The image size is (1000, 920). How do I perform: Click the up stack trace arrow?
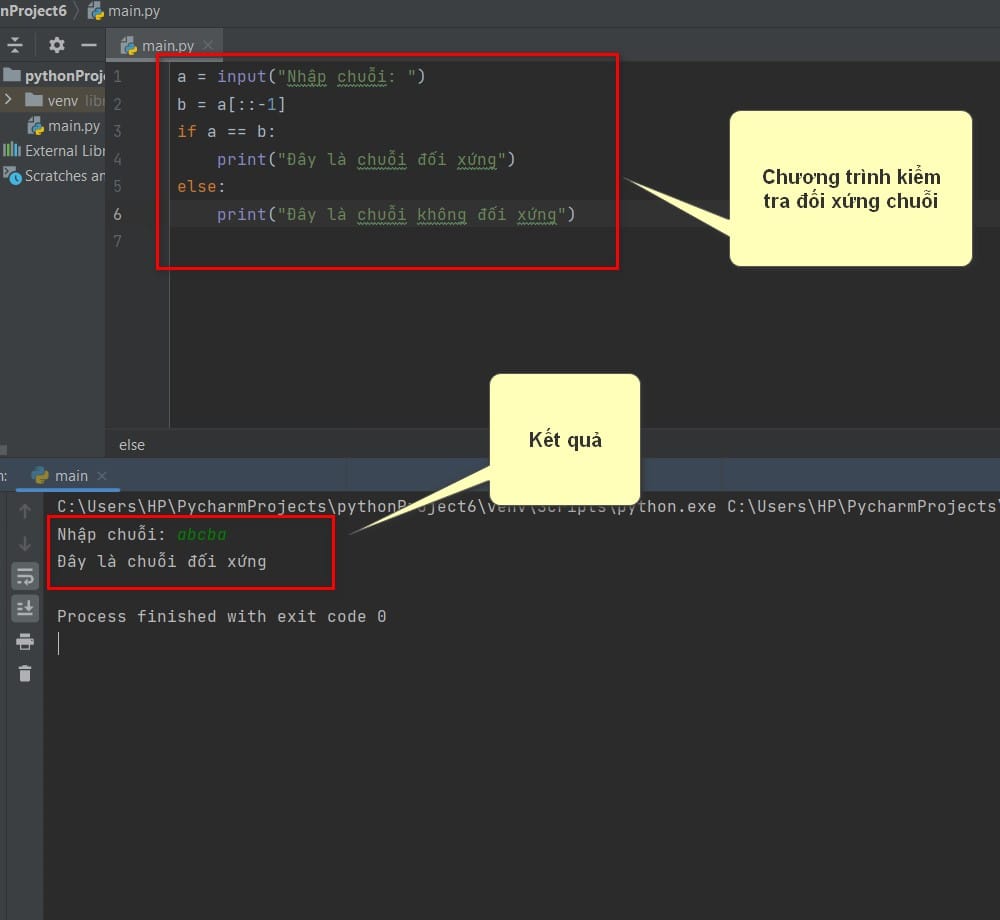coord(25,511)
